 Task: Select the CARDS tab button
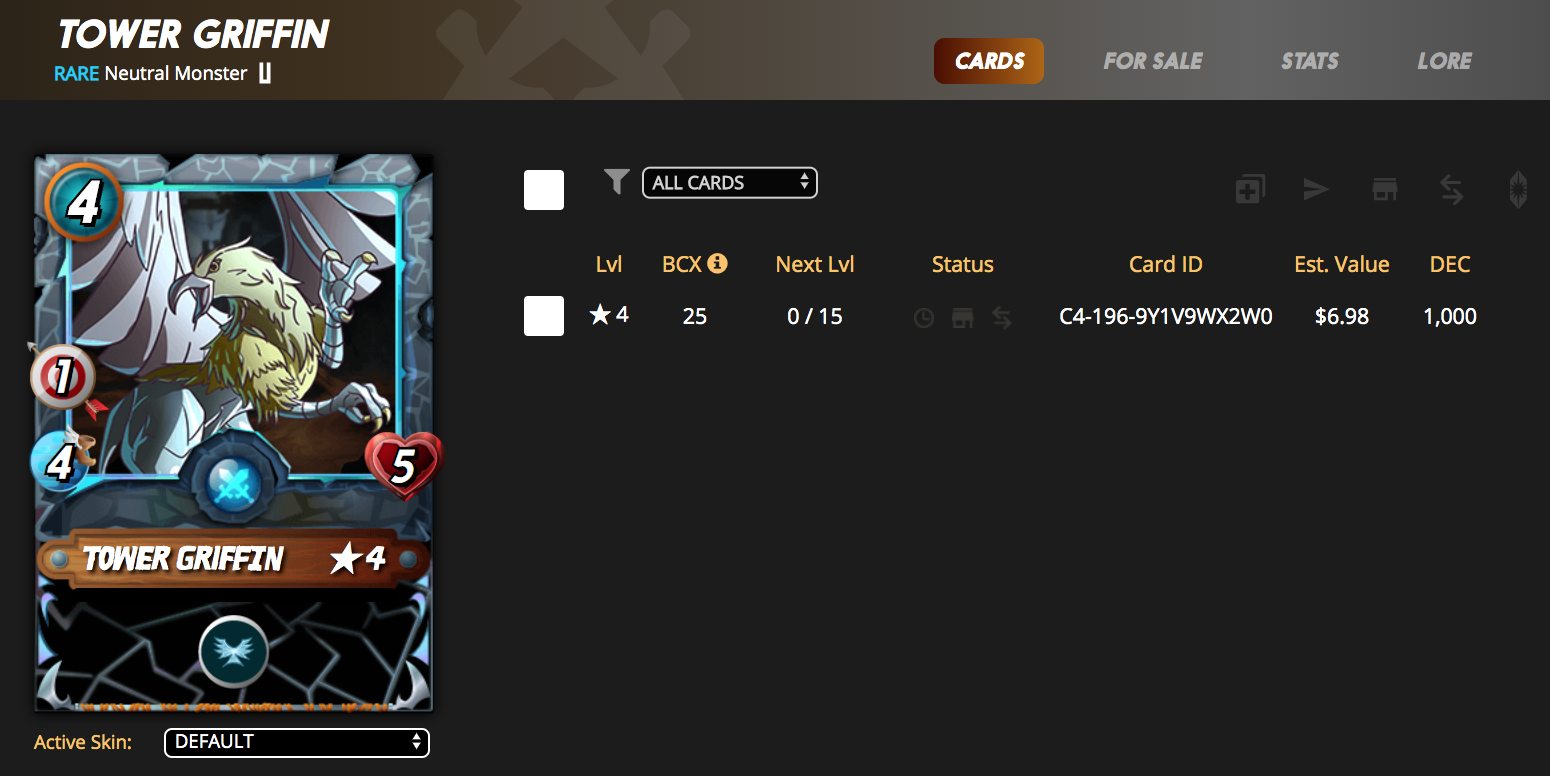tap(989, 61)
